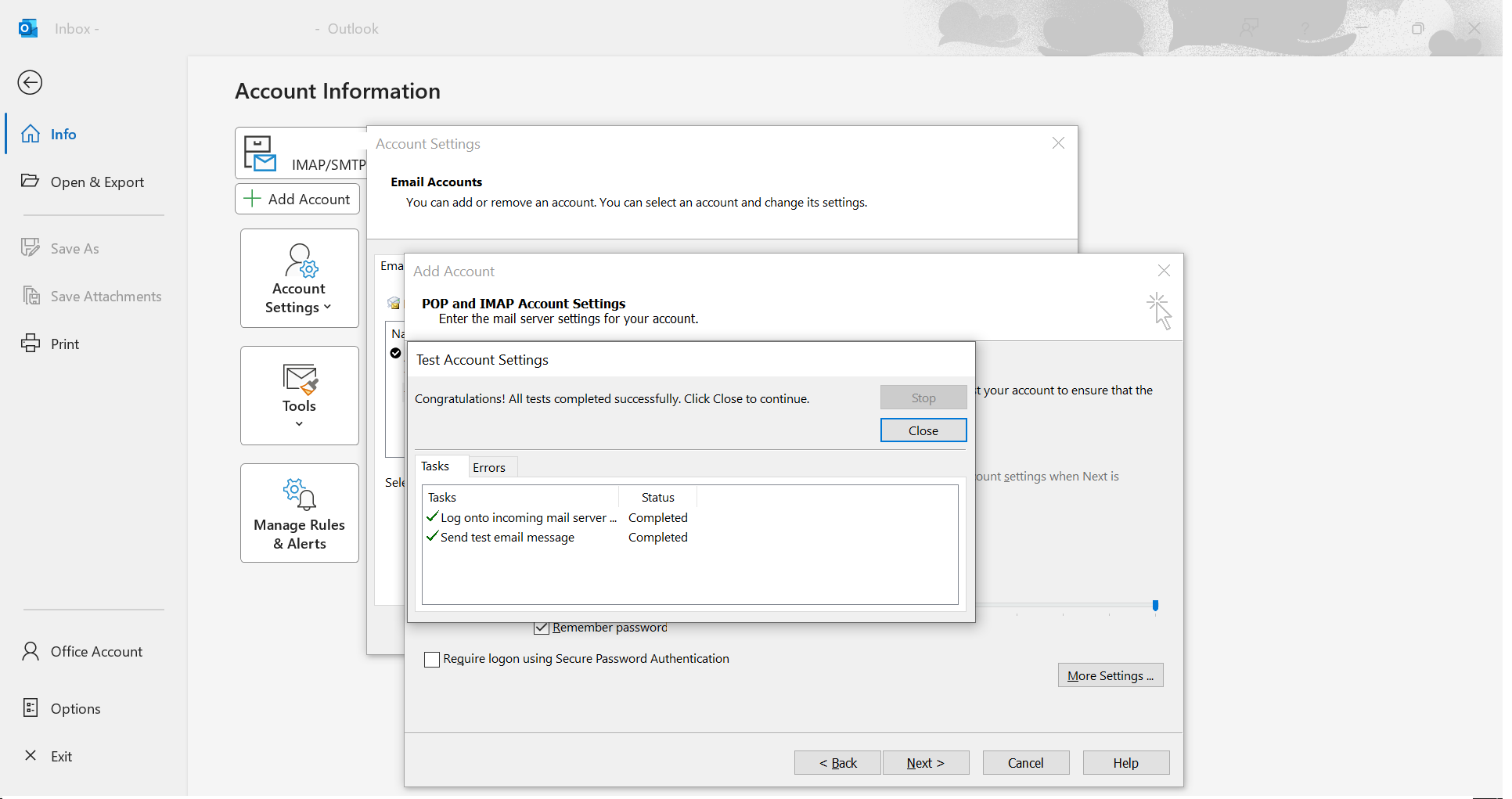This screenshot has height=799, width=1512.
Task: Click the Options icon
Action: click(x=31, y=707)
